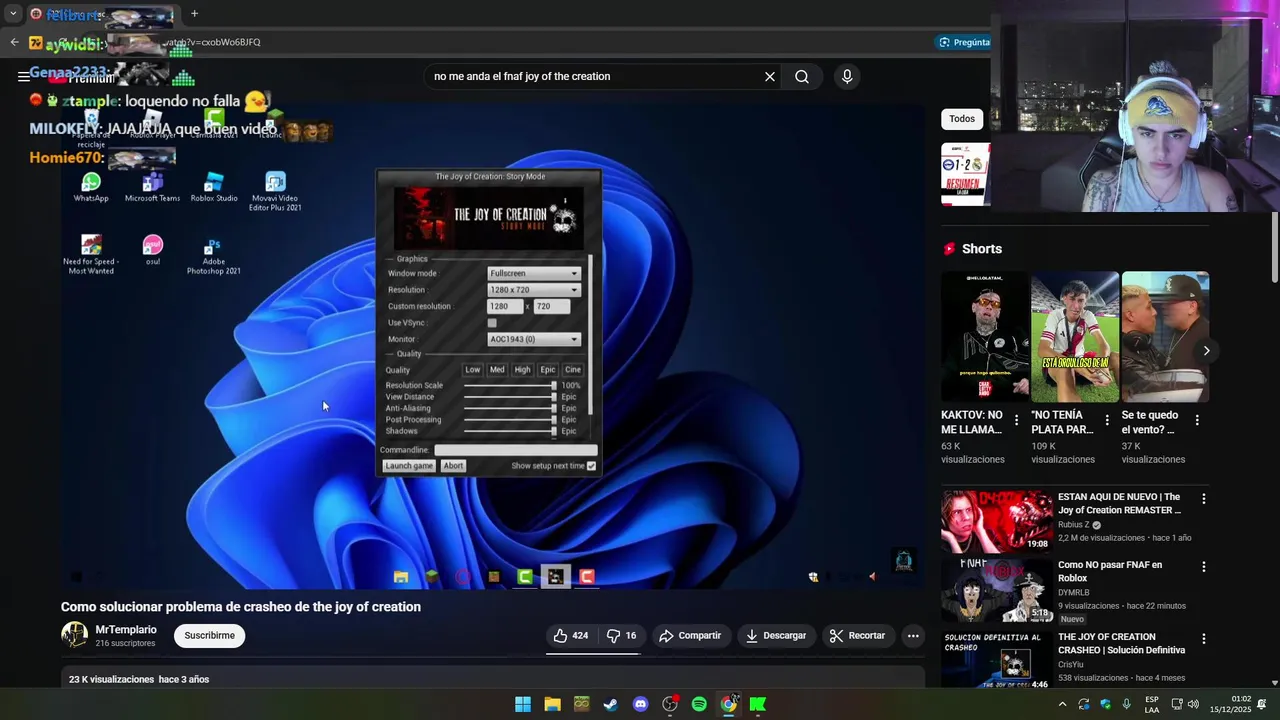
Task: Open Need for Speed Most Wanted icon
Action: [91, 255]
